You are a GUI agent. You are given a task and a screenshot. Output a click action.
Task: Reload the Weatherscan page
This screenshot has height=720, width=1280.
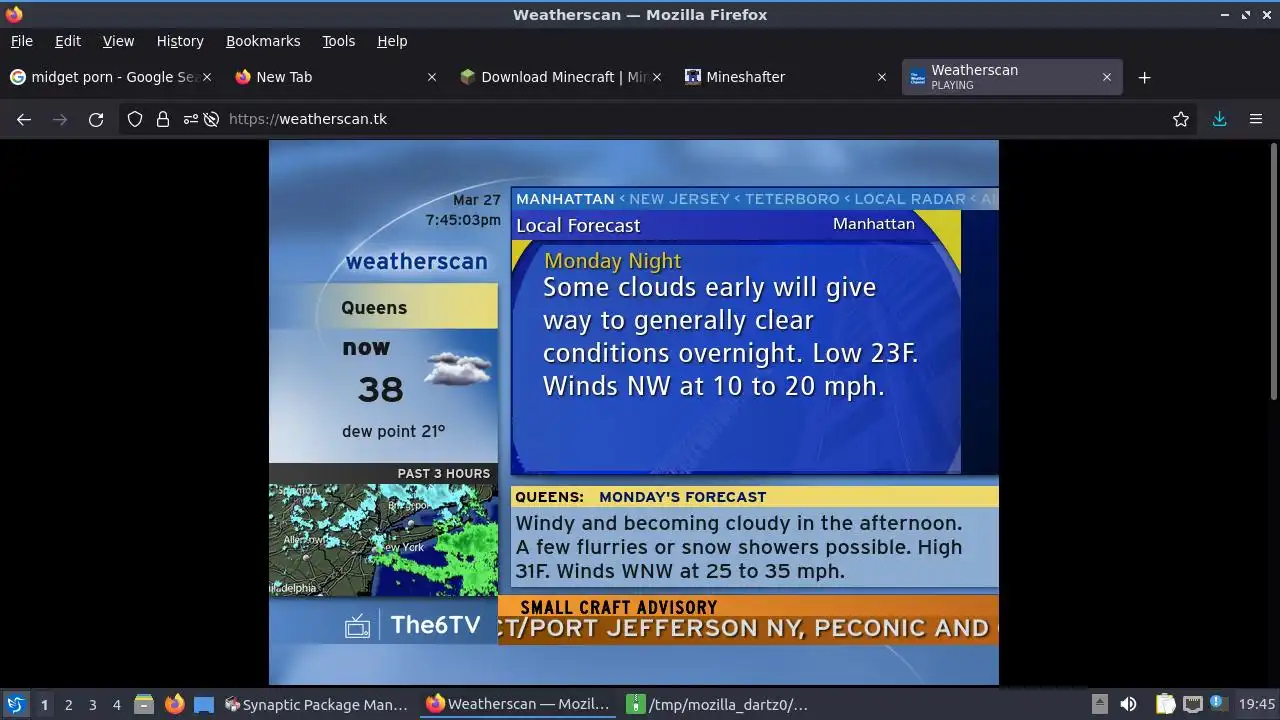tap(96, 119)
